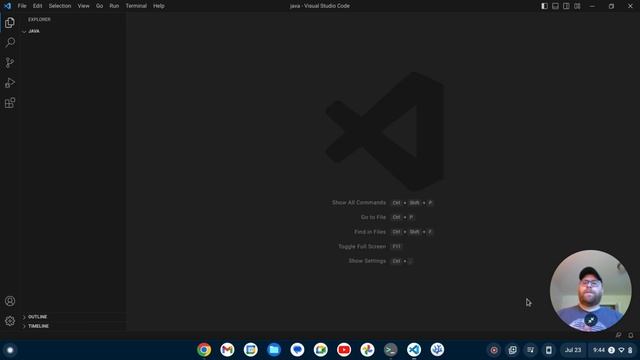This screenshot has height=360, width=640.
Task: Click the webcam preview bubble
Action: pos(590,291)
